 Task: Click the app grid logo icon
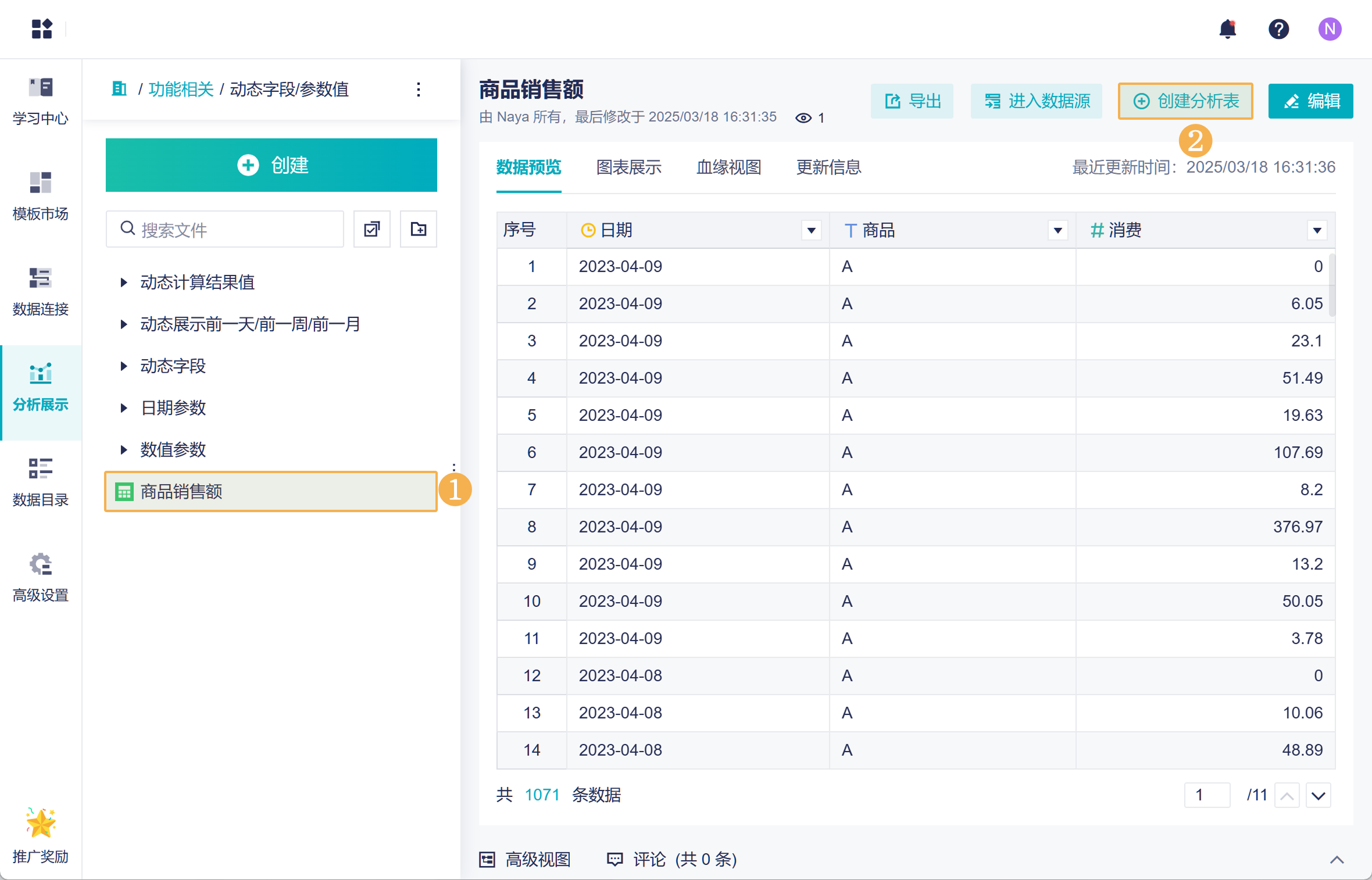[42, 28]
